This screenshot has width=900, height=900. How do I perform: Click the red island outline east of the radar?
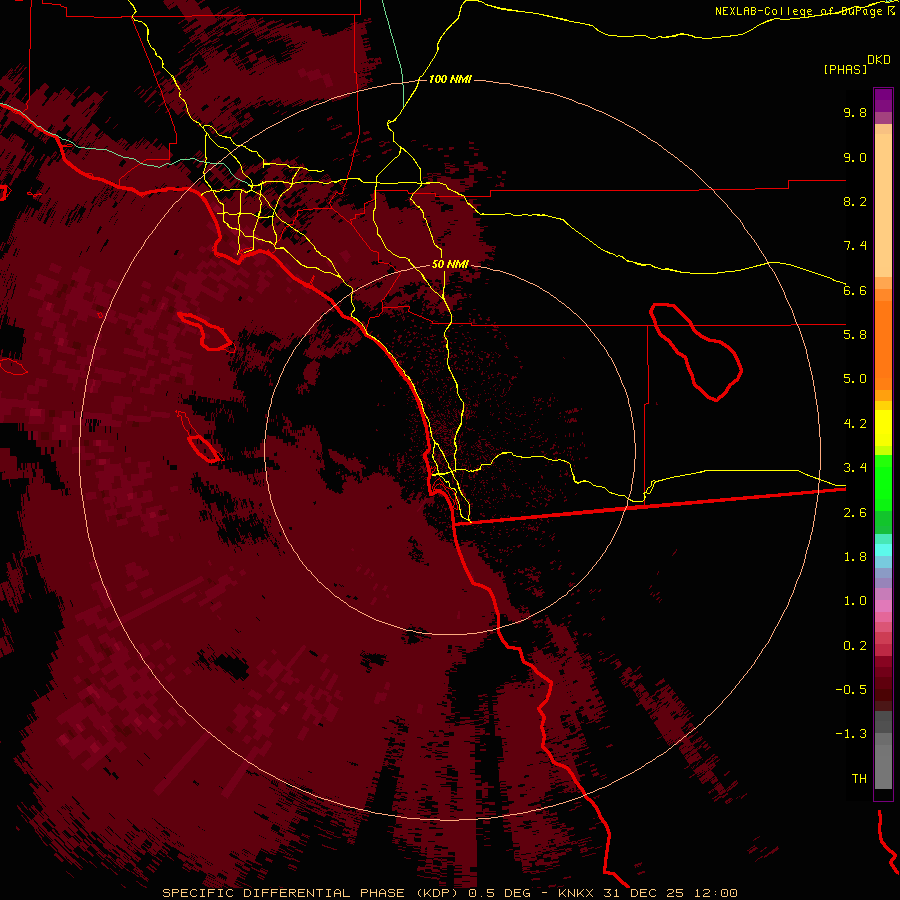pos(696,352)
